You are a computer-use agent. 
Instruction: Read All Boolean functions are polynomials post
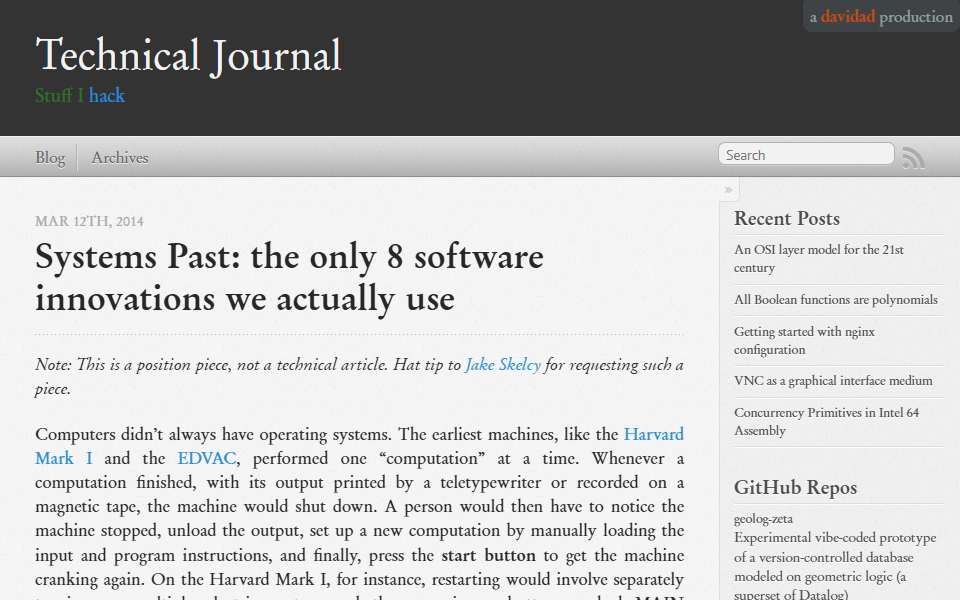[836, 299]
